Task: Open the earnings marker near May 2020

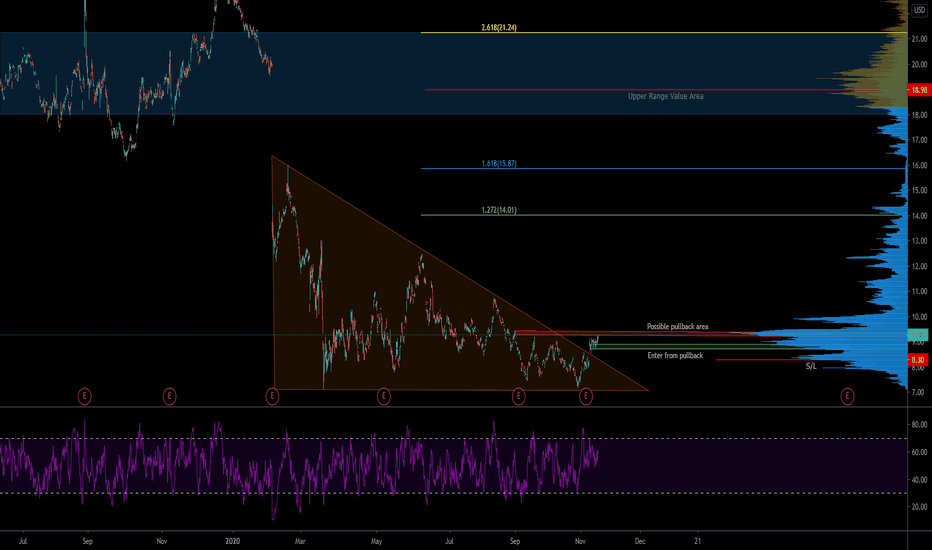Action: coord(384,395)
